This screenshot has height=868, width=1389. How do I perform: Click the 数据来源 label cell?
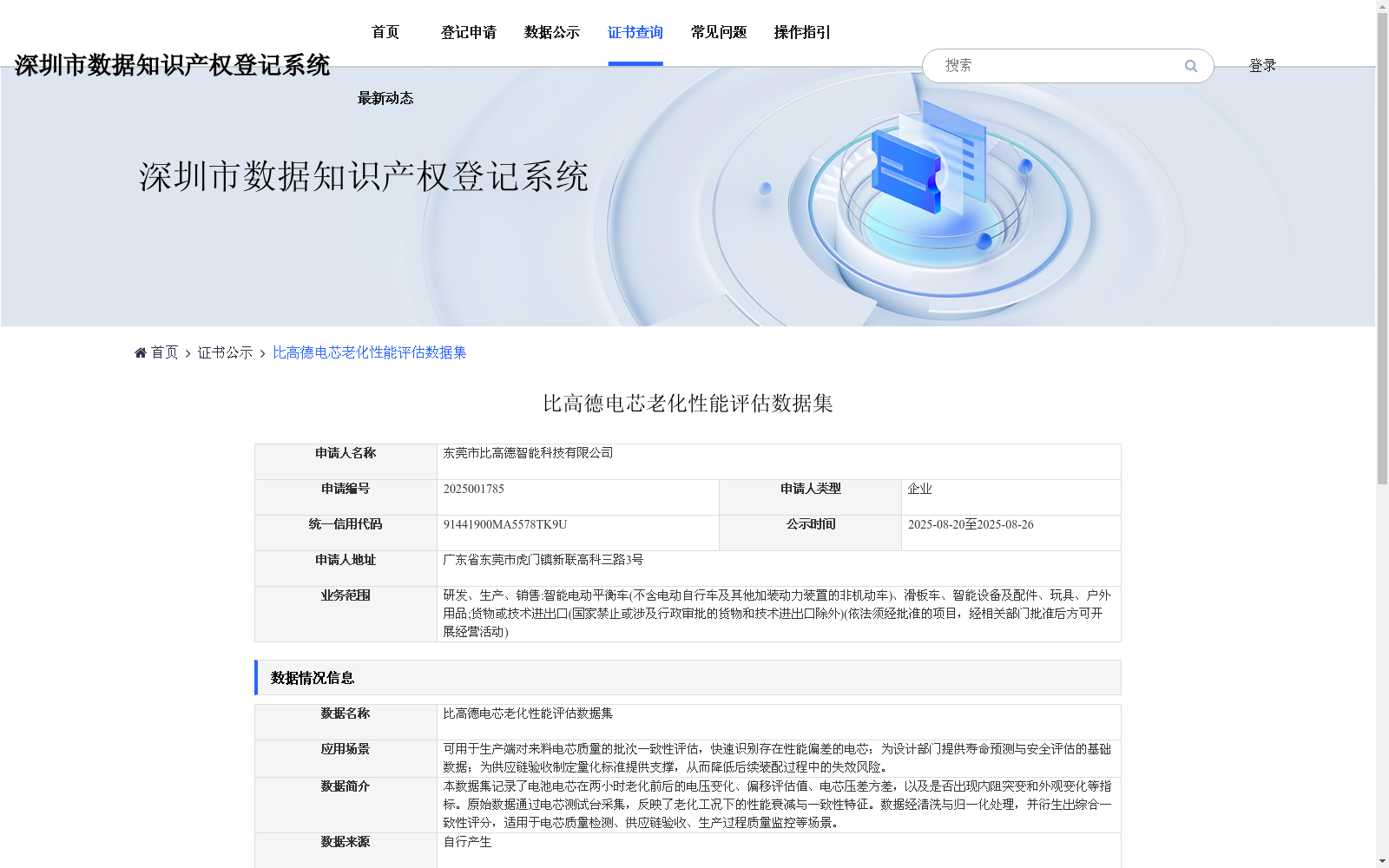coord(346,852)
